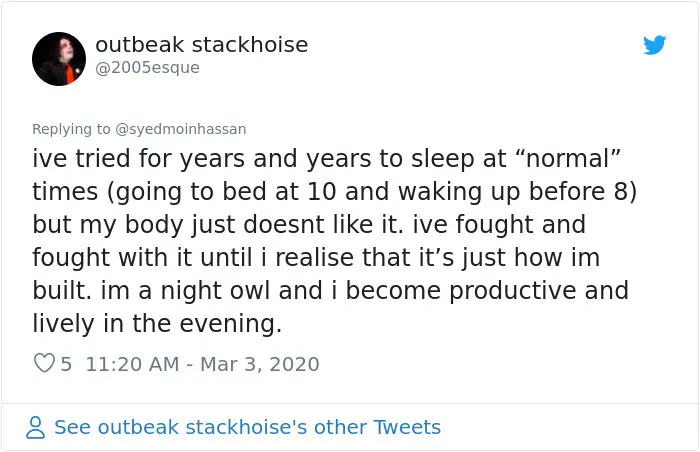Screen dimensions: 700x452
Task: Click the quoted word “normal” in tweet
Action: click(x=568, y=159)
